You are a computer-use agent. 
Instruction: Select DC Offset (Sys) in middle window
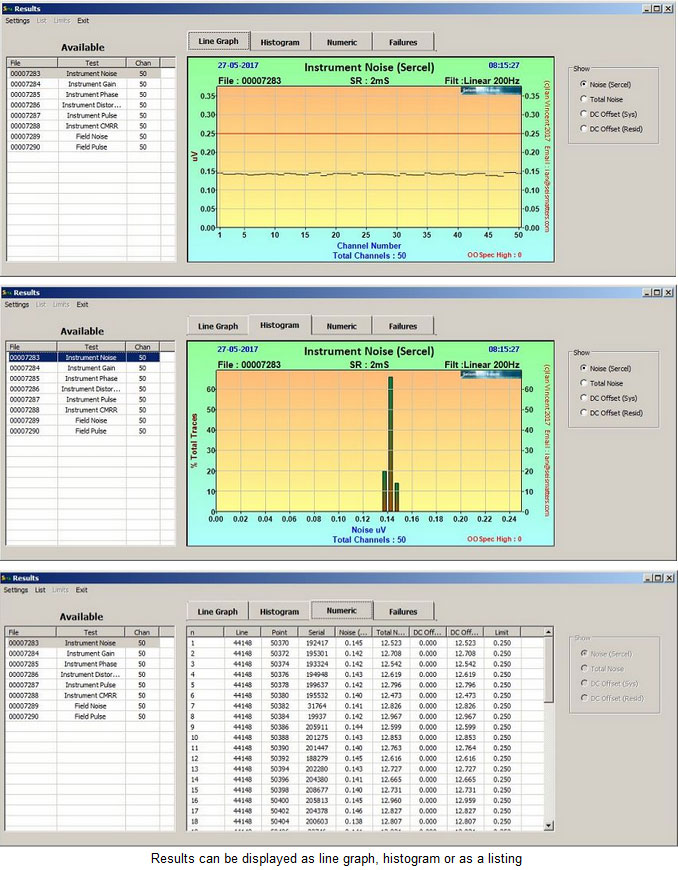608,398
